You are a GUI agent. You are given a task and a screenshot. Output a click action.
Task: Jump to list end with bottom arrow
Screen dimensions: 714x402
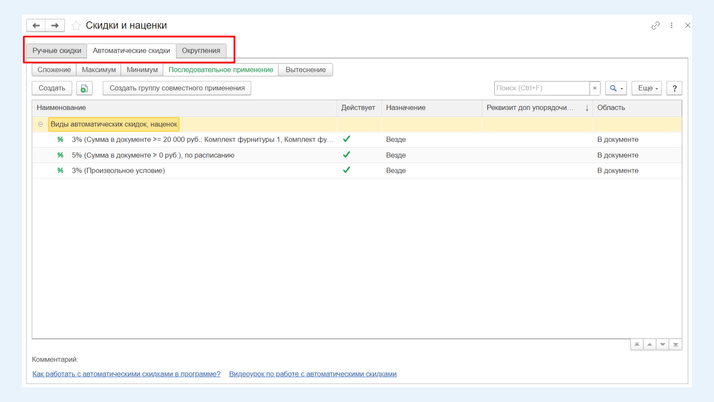675,344
